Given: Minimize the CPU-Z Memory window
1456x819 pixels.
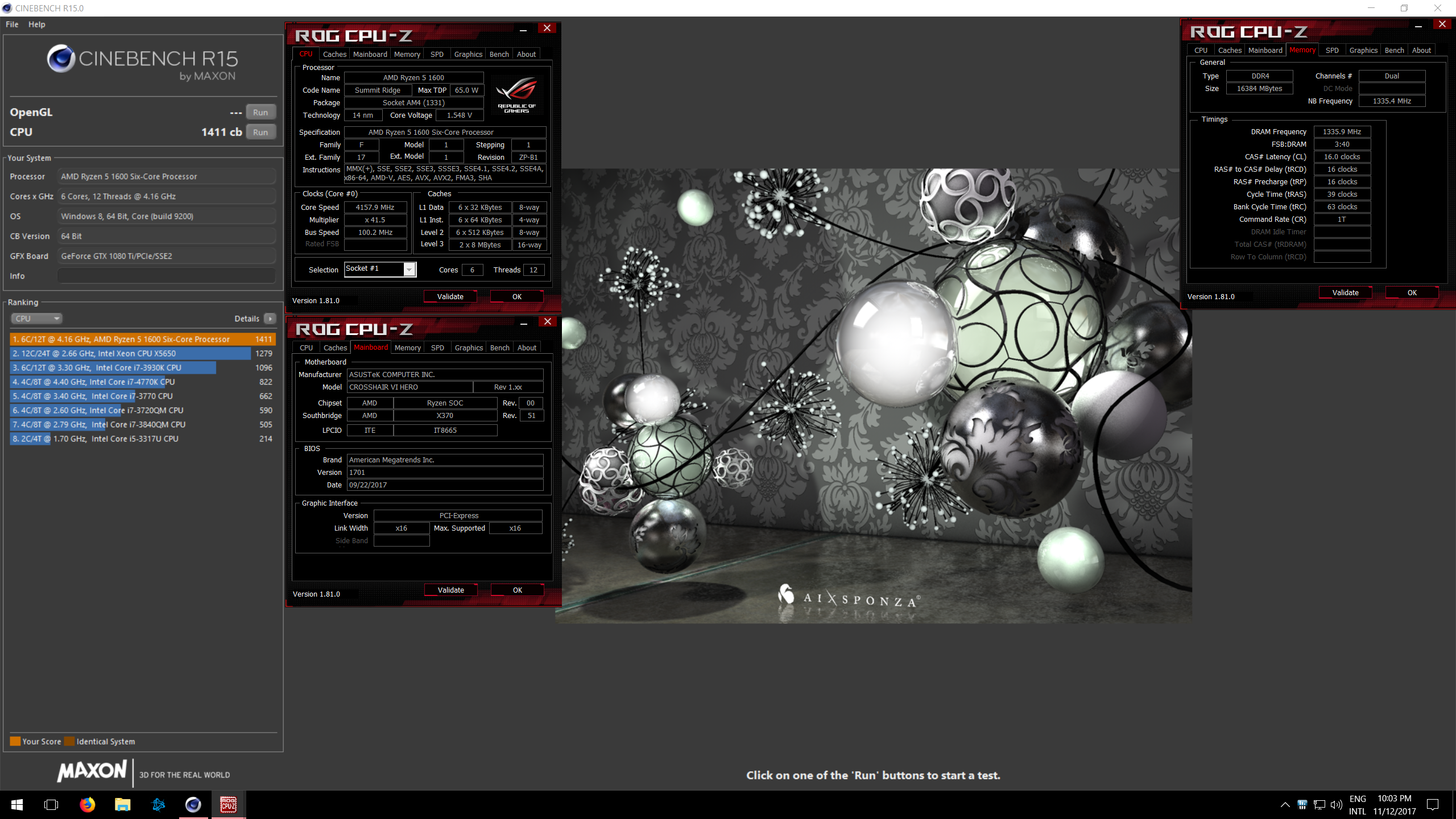Looking at the screenshot, I should pyautogui.click(x=1418, y=25).
